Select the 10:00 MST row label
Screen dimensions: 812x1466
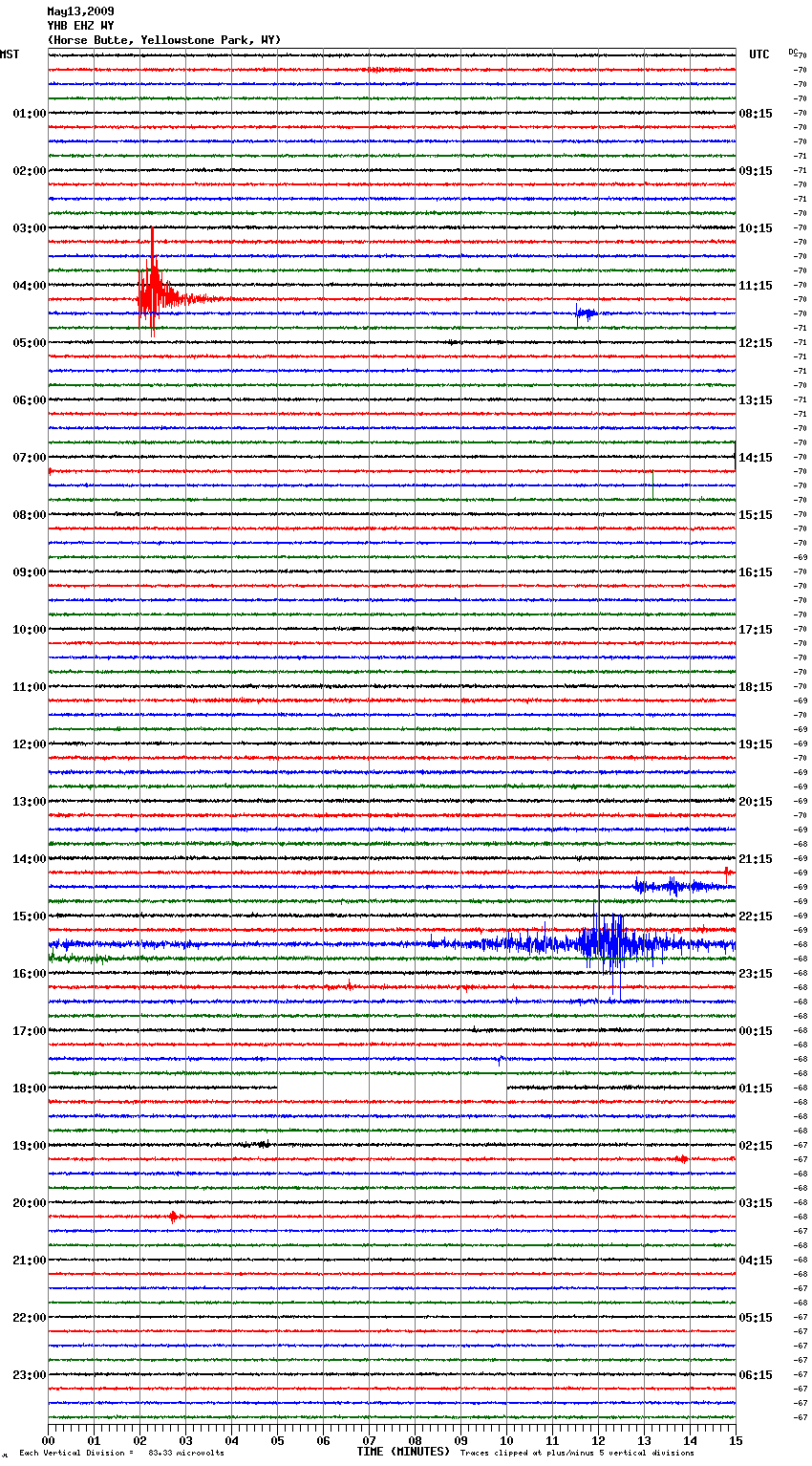(29, 630)
